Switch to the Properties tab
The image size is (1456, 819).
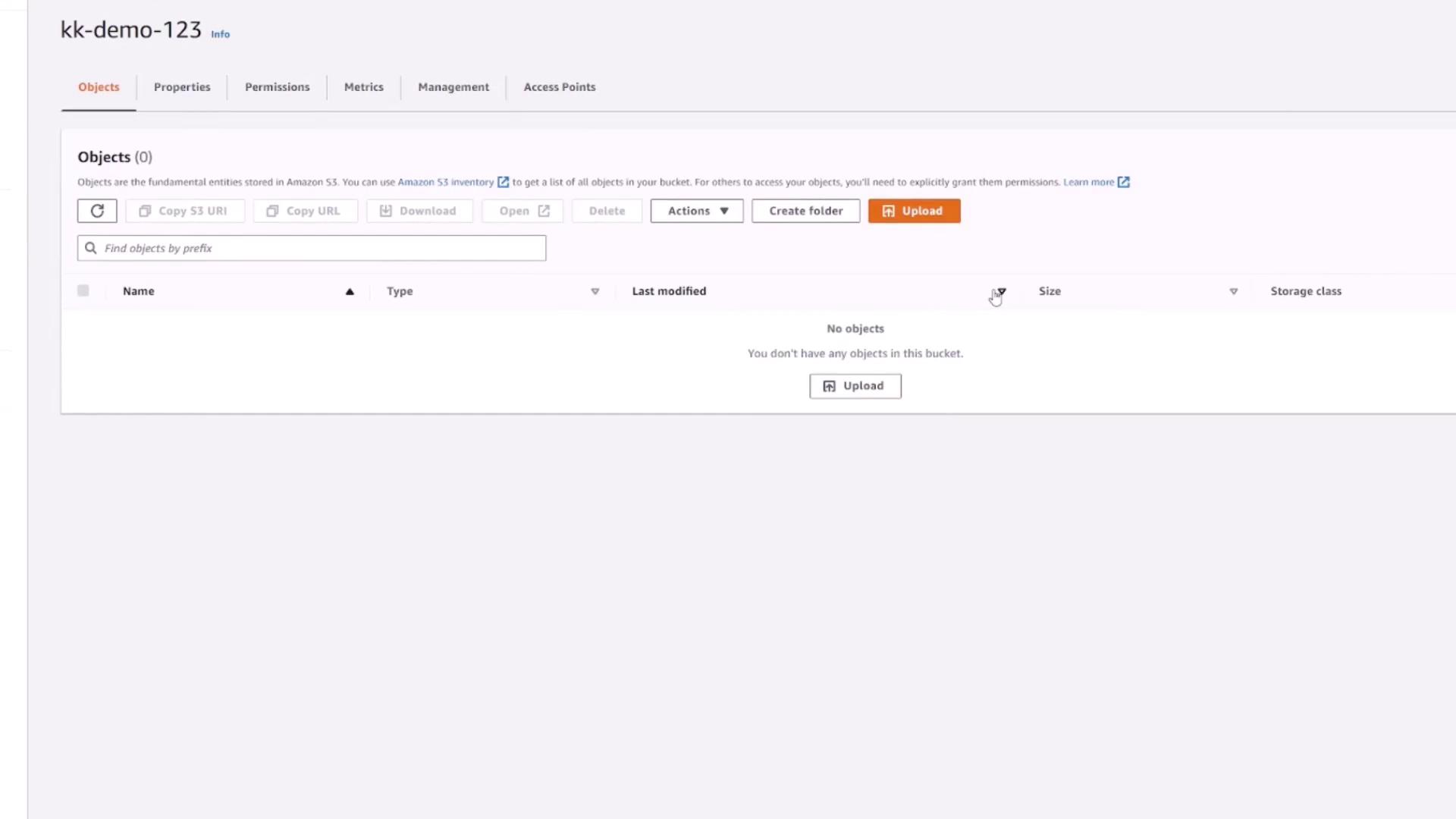point(182,87)
